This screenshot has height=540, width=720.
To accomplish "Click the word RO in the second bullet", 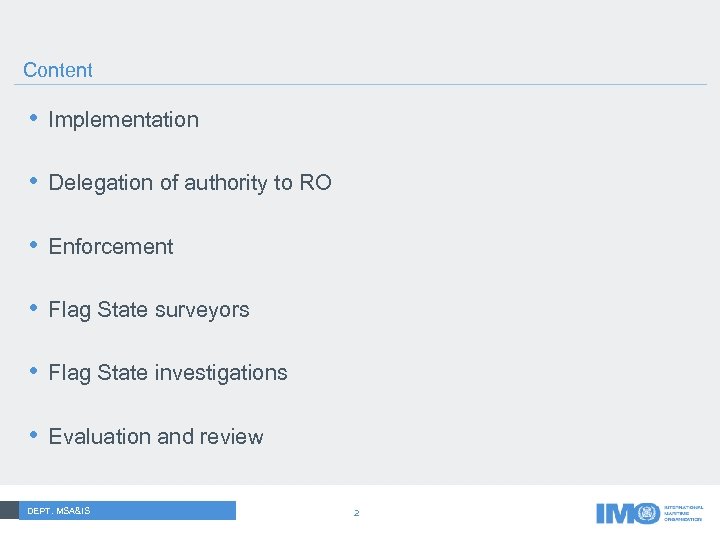I will click(x=315, y=183).
